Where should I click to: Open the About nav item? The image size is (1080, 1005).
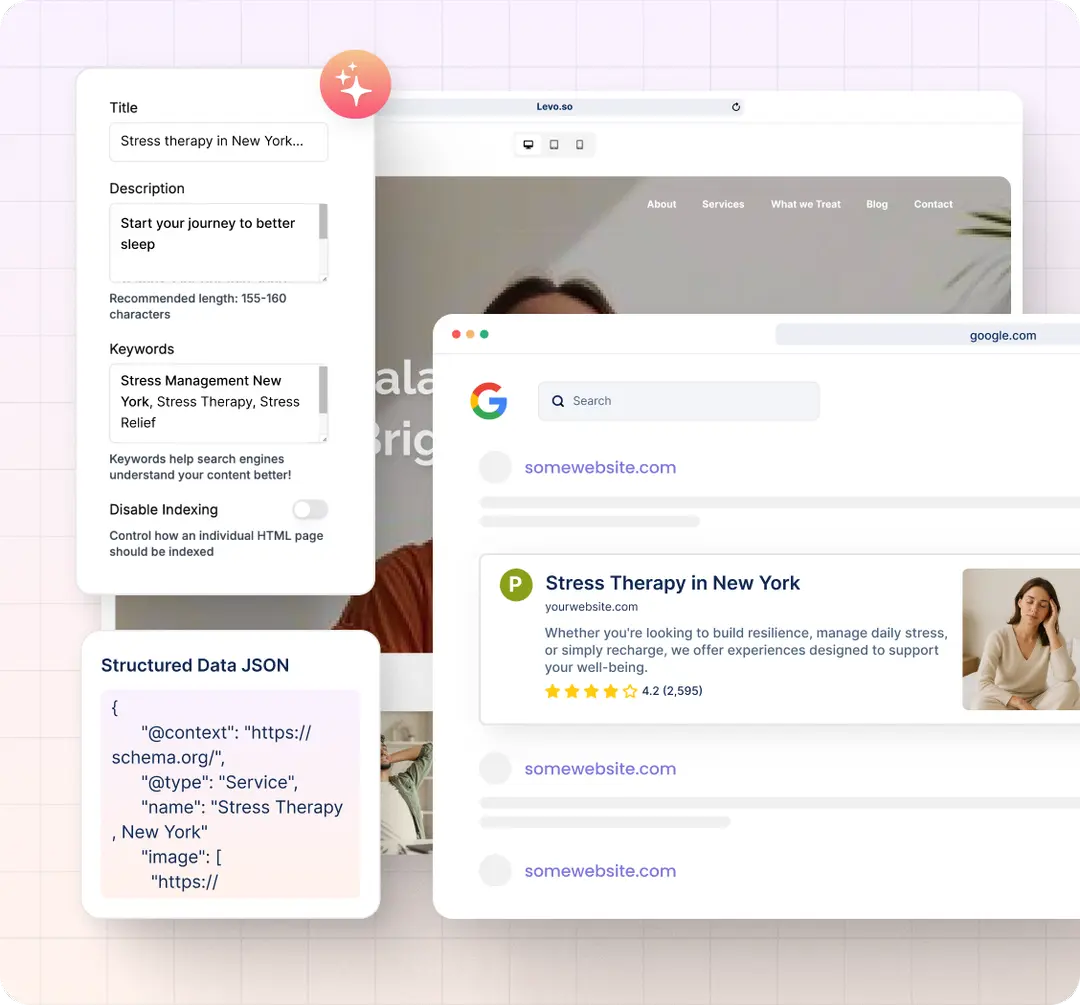[x=661, y=205]
